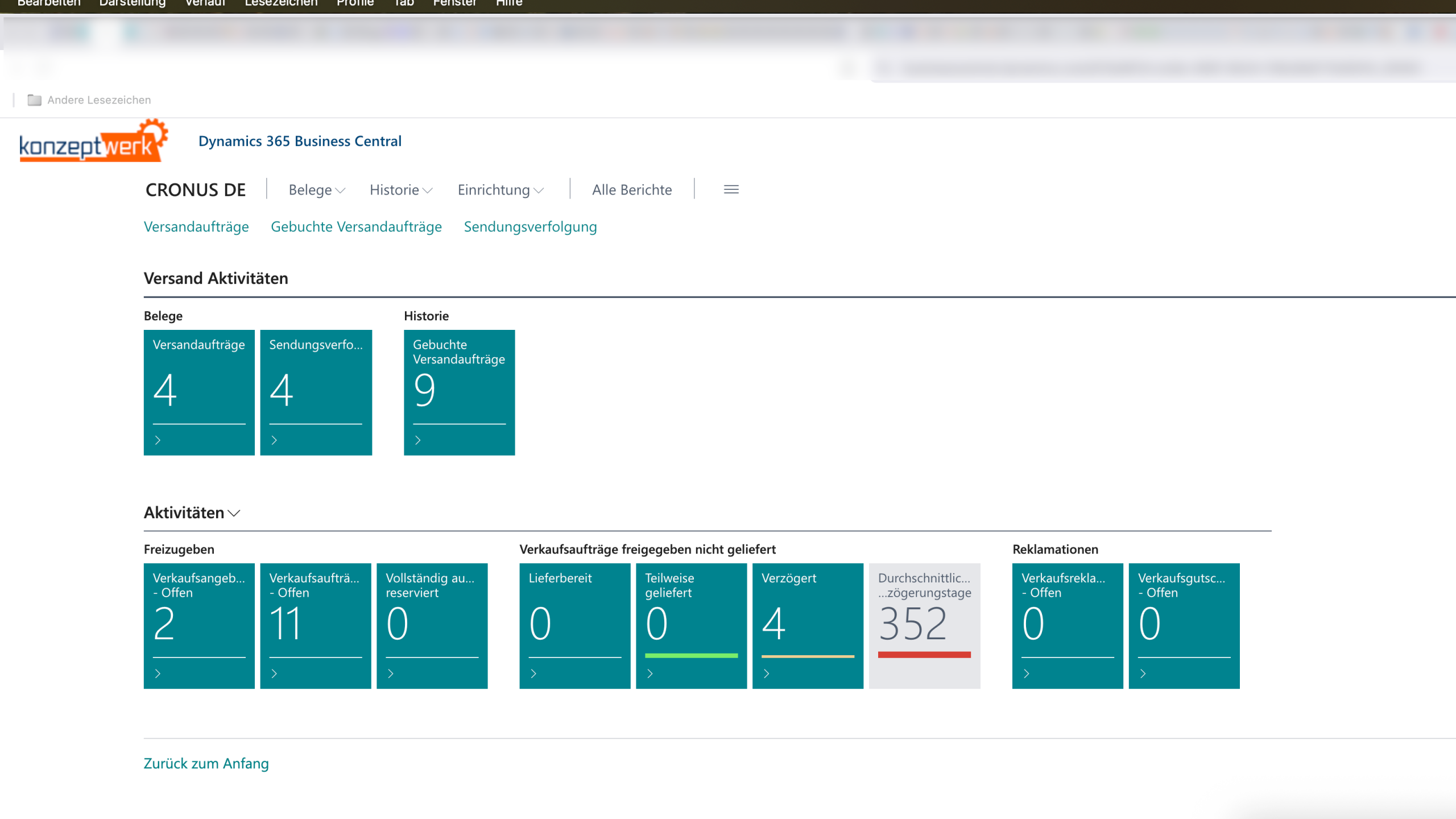Click the konzeptwerk logo
1456x819 pixels.
click(x=94, y=141)
